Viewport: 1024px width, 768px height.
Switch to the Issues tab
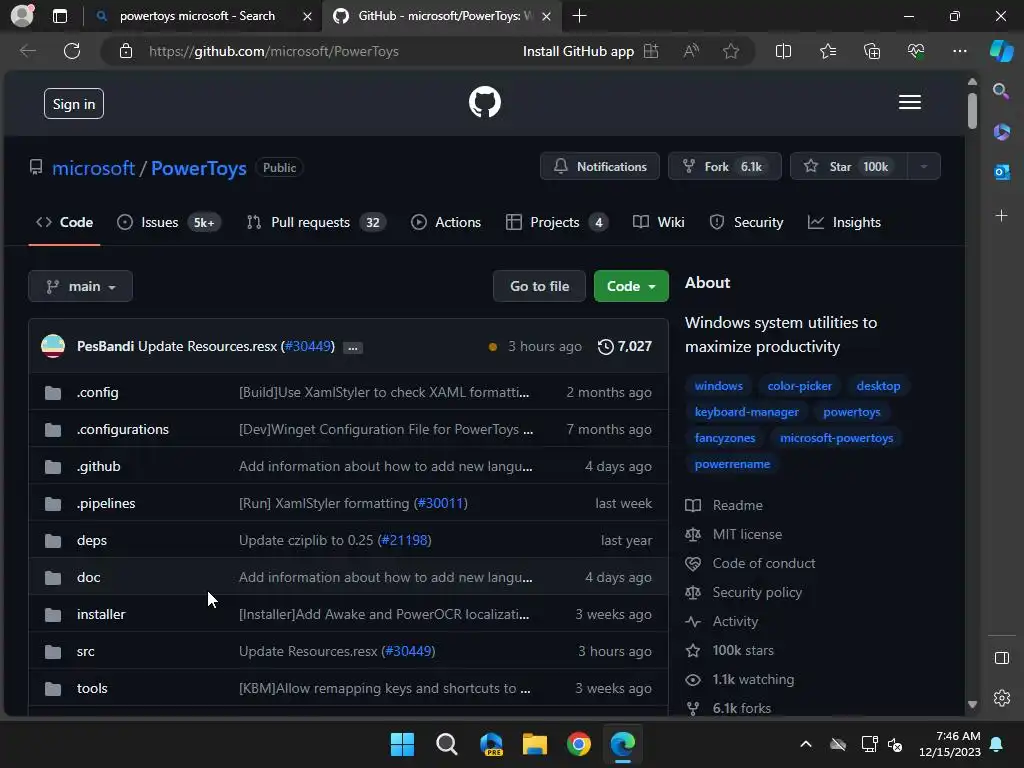(168, 223)
